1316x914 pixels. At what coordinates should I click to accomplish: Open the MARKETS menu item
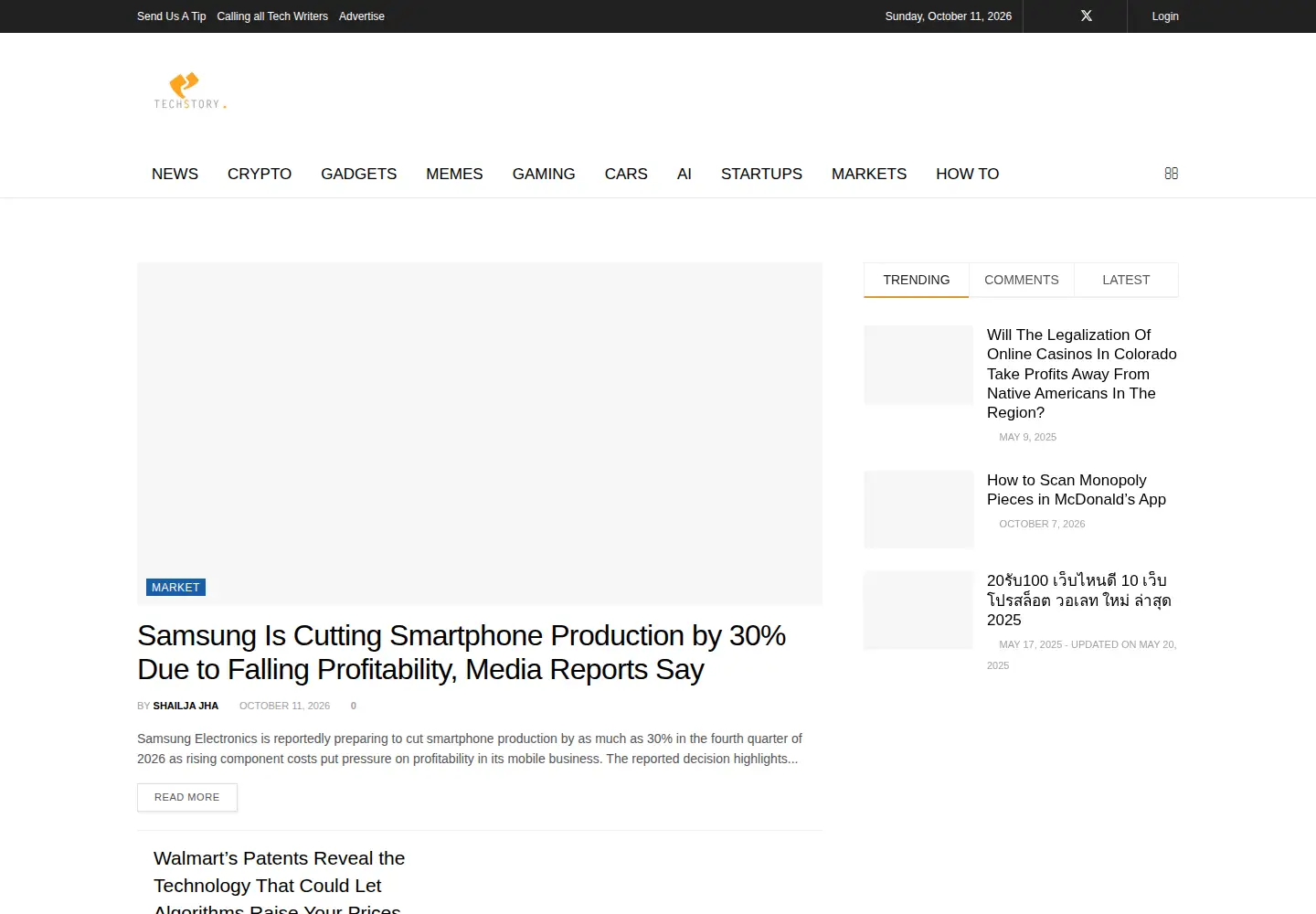tap(869, 174)
